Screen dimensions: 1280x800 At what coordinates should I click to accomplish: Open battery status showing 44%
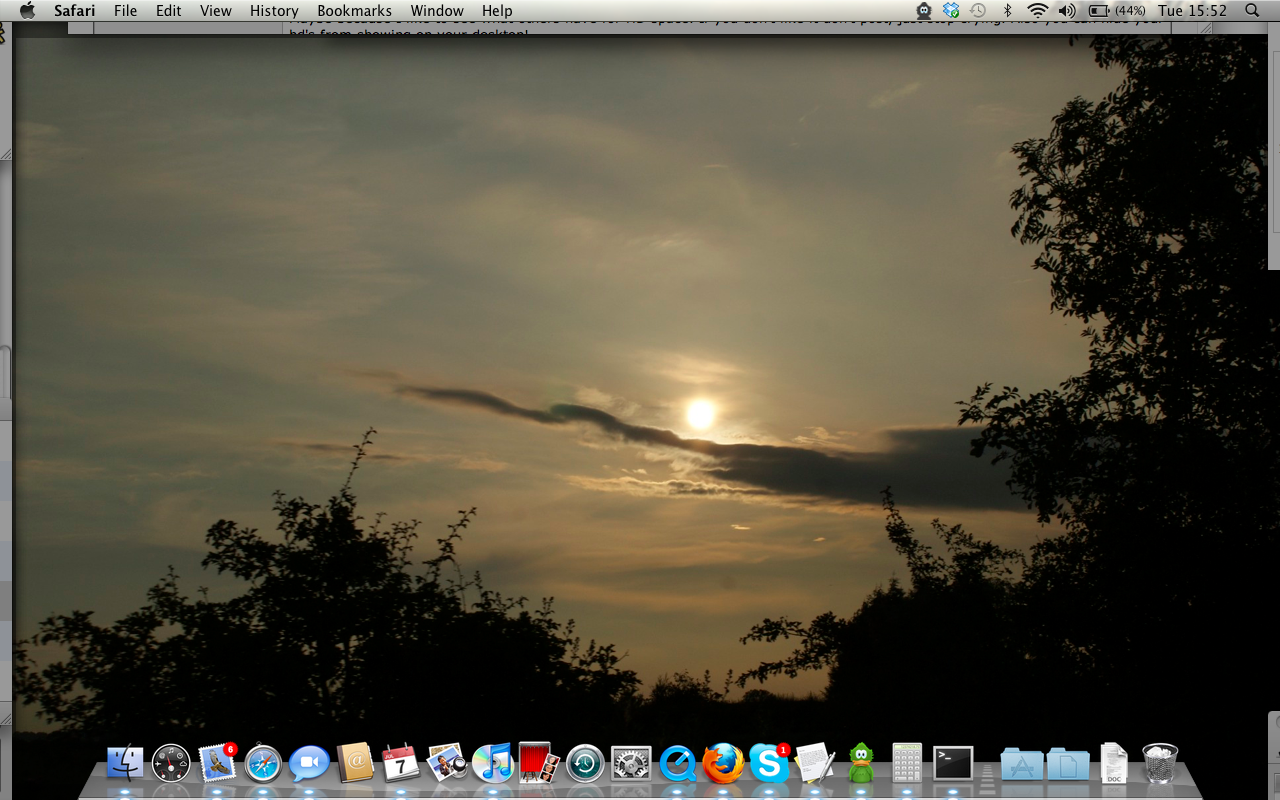pos(1117,11)
